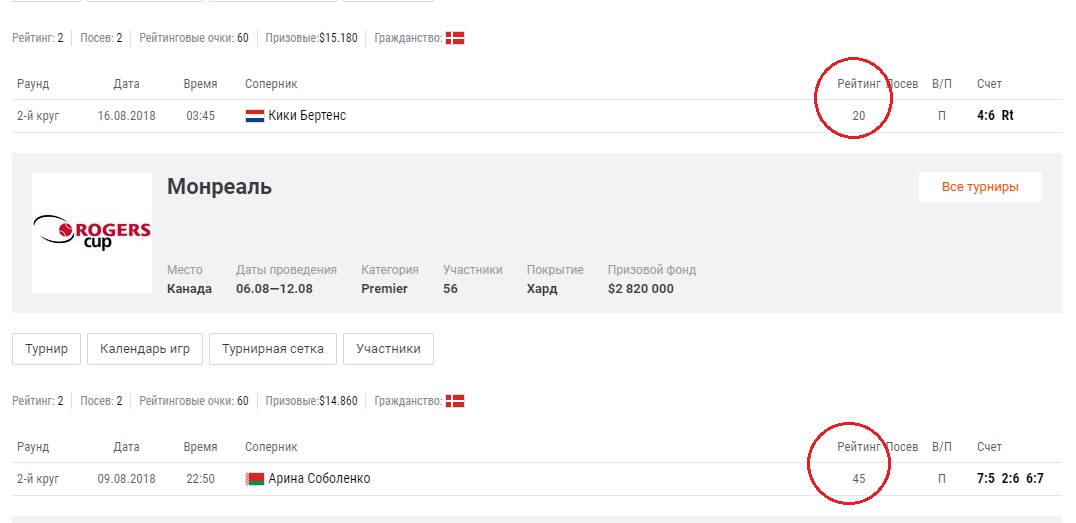Image resolution: width=1076 pixels, height=523 pixels.
Task: Show the Турнирная сетка bracket
Action: click(273, 349)
